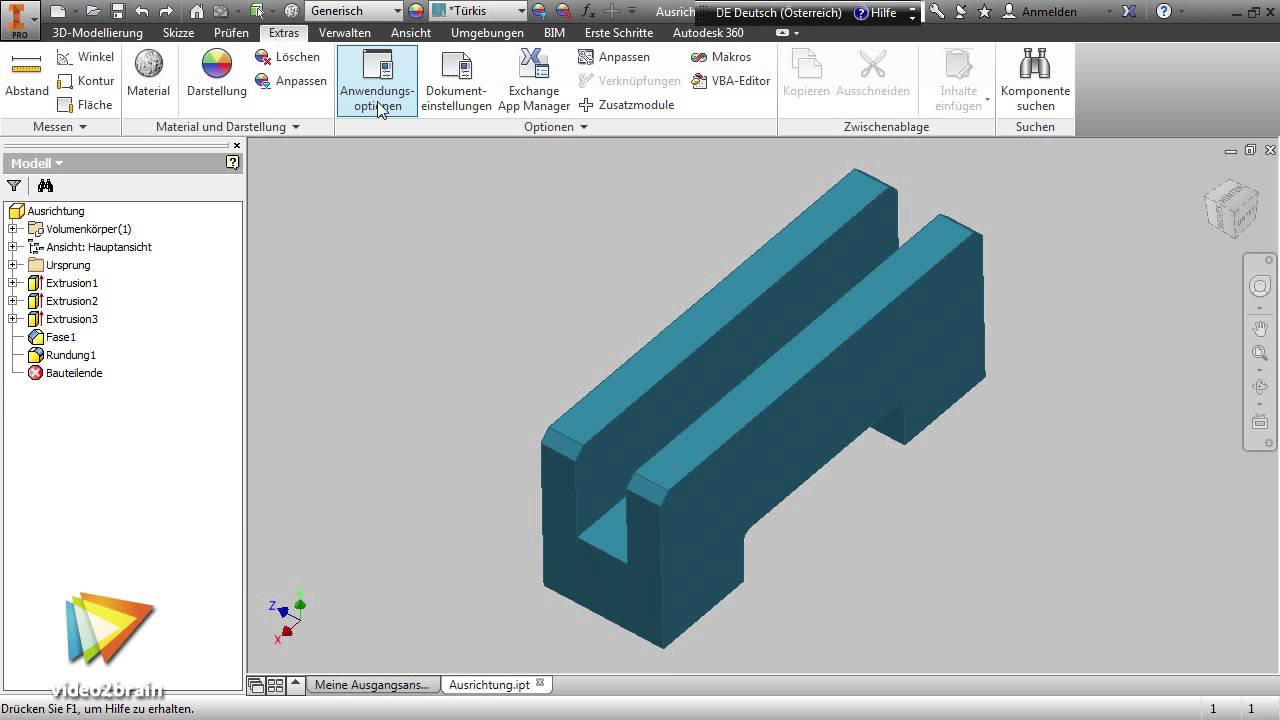Click Komponente suchen binoculars

coord(1035,80)
